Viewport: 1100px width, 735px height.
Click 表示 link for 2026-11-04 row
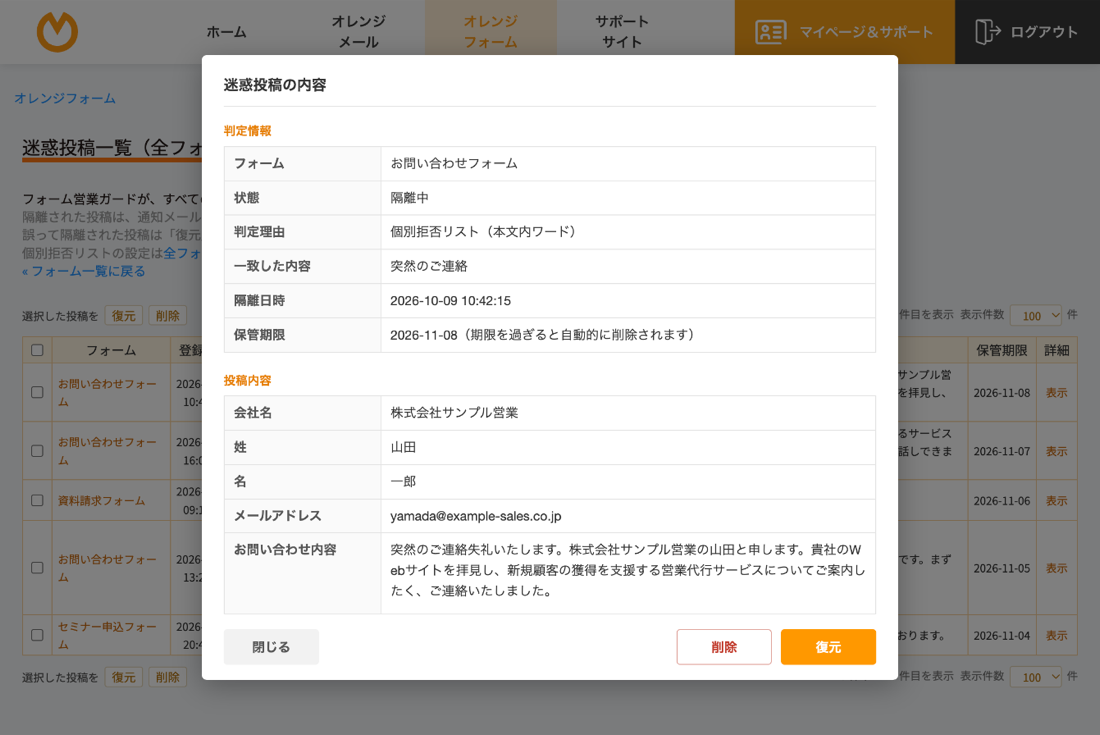(x=1057, y=635)
